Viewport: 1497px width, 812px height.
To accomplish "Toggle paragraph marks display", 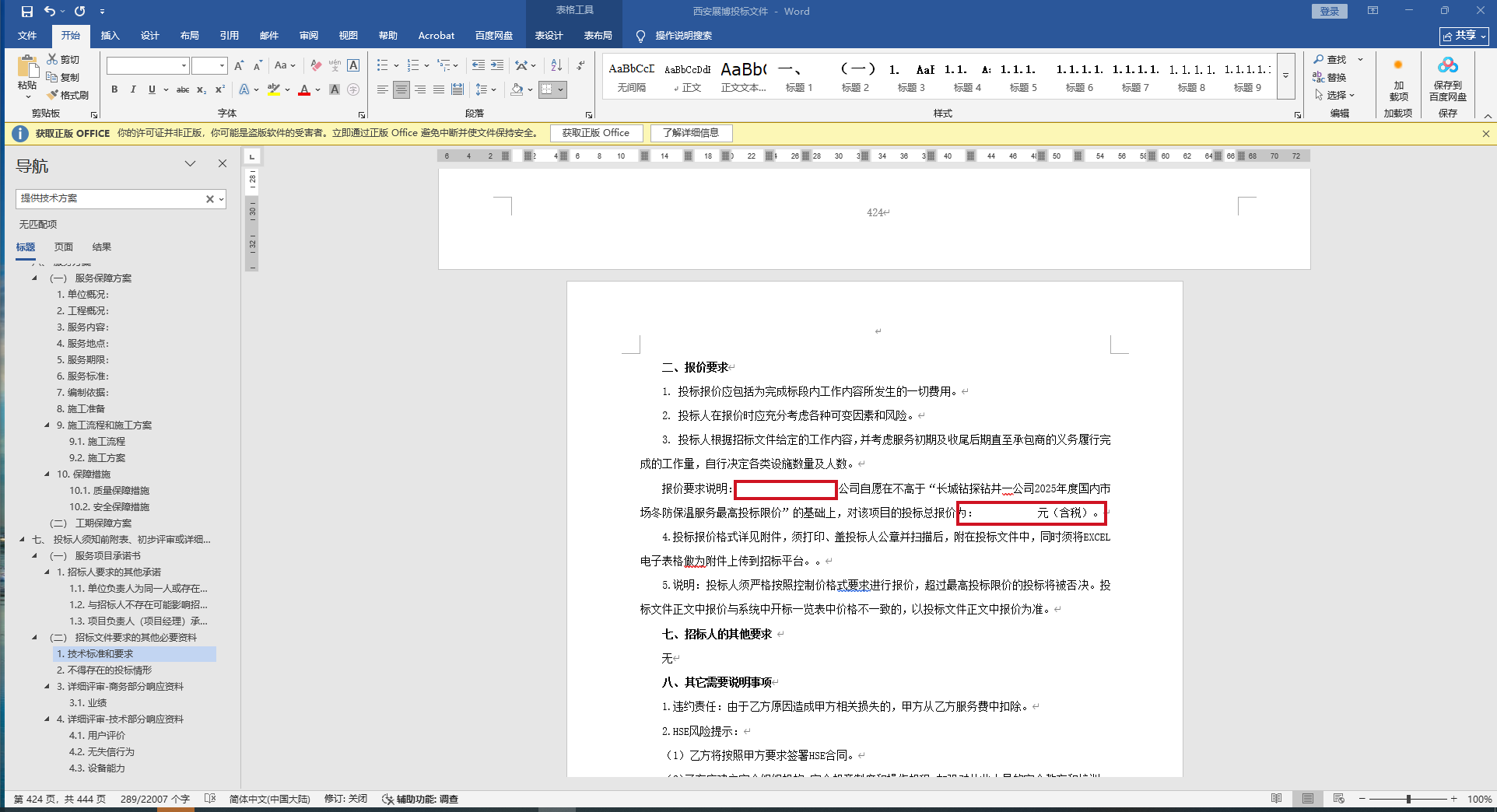I will tap(581, 66).
